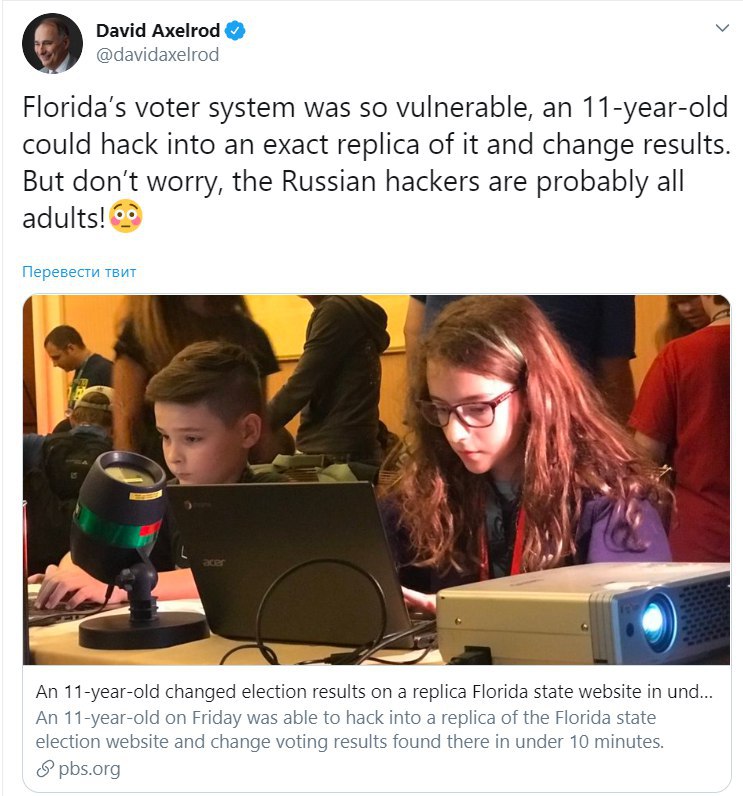The width and height of the screenshot is (743, 796).
Task: Open the tweet options chevron menu
Action: pyautogui.click(x=722, y=28)
